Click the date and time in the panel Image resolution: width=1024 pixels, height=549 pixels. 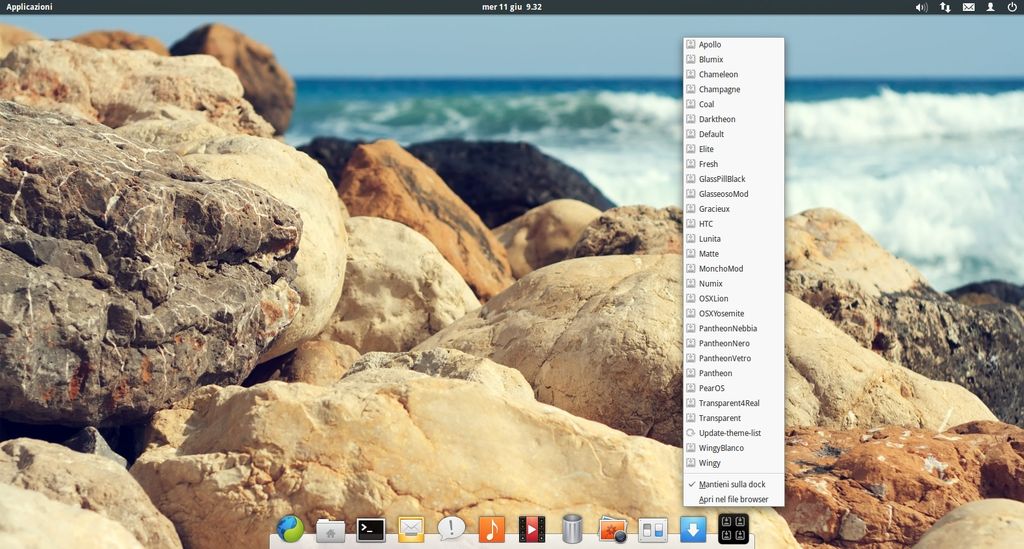[511, 7]
